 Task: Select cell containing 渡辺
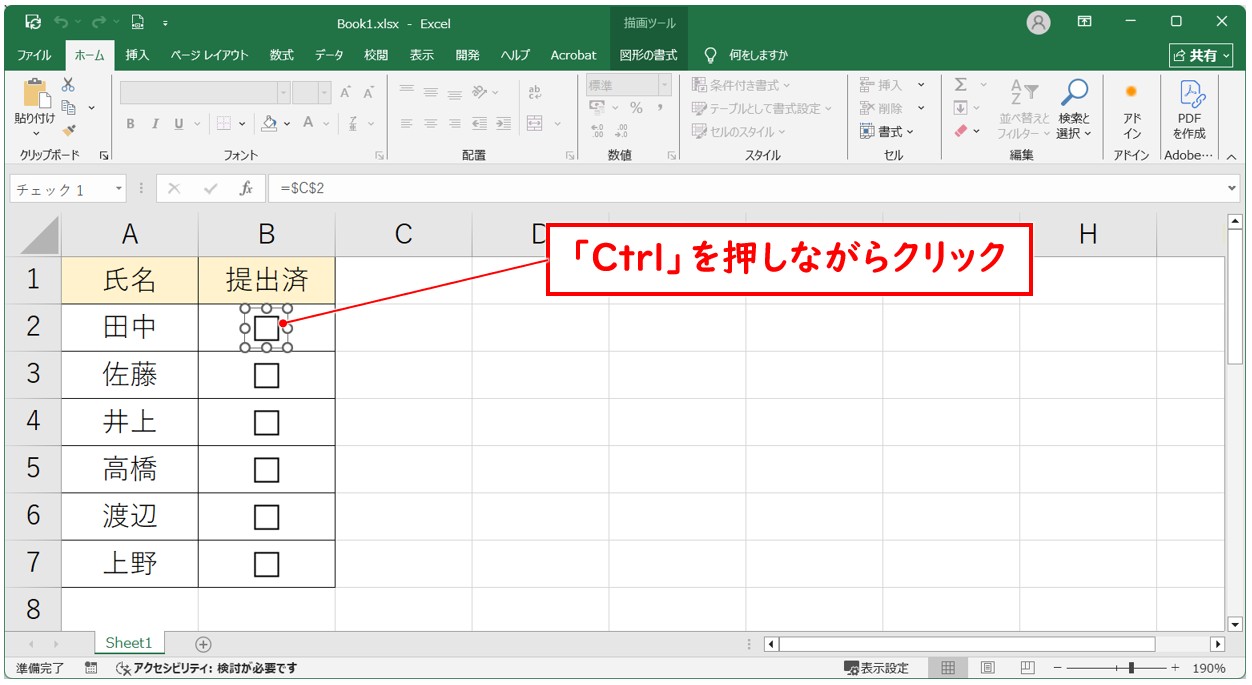point(130,516)
